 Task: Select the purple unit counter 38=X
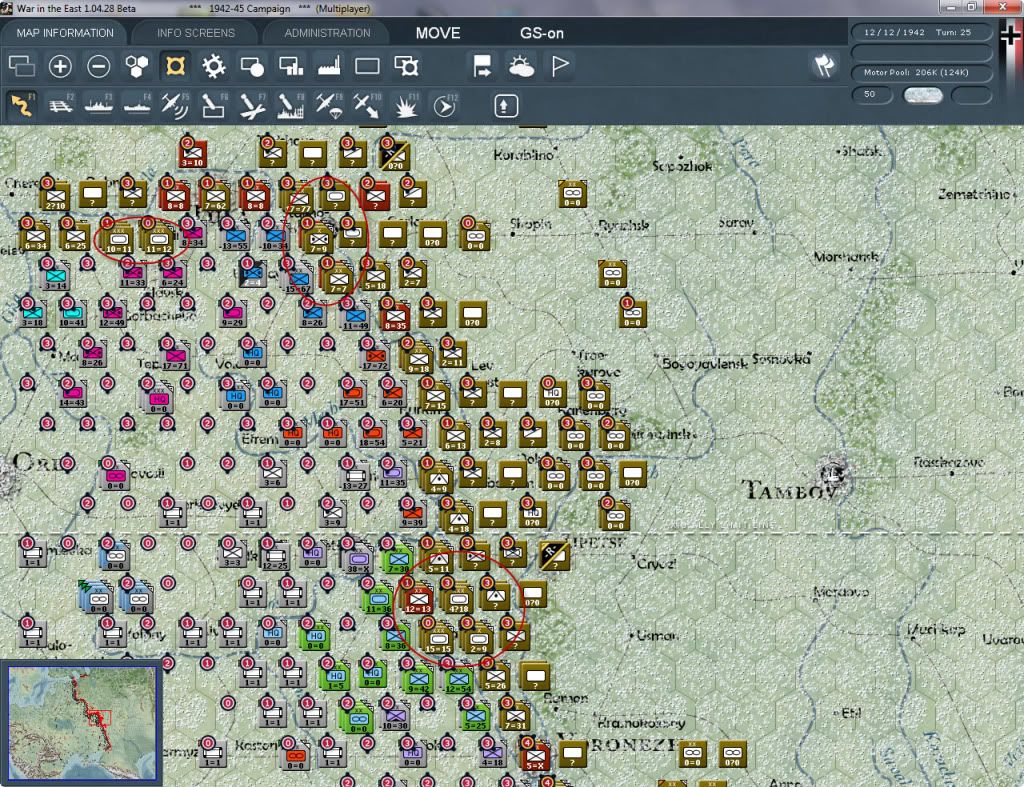[358, 560]
